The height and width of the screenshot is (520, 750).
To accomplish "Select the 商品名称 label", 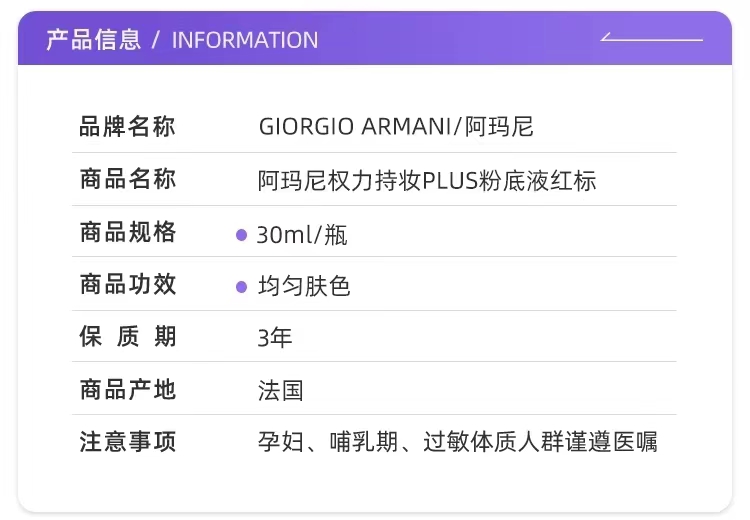I will click(x=128, y=180).
